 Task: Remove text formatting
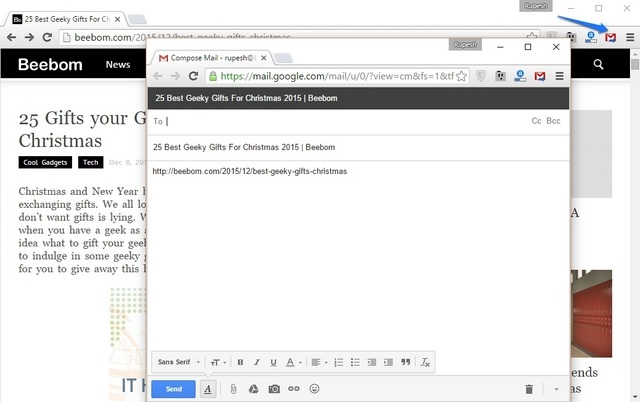point(425,362)
